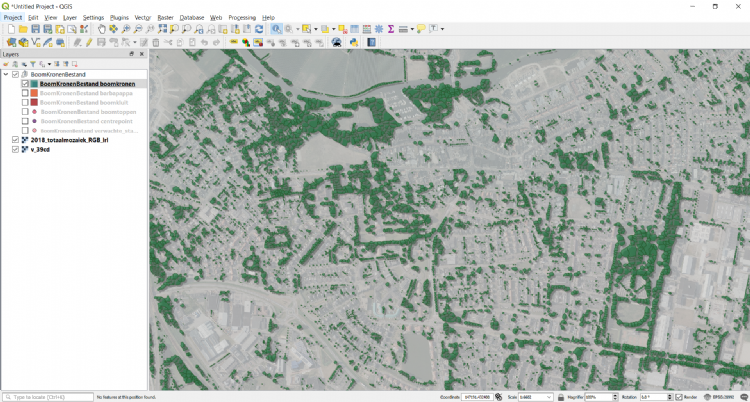Click the Save Project icon

[x=36, y=29]
